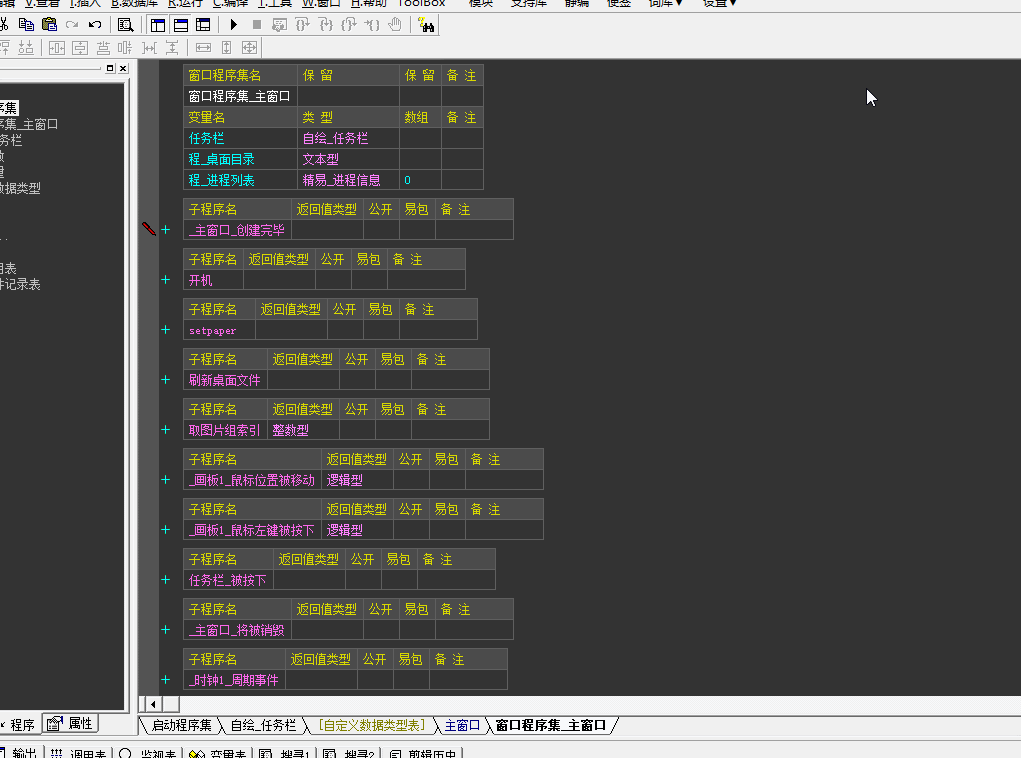Close the left side panel
This screenshot has width=1021, height=758.
click(122, 68)
